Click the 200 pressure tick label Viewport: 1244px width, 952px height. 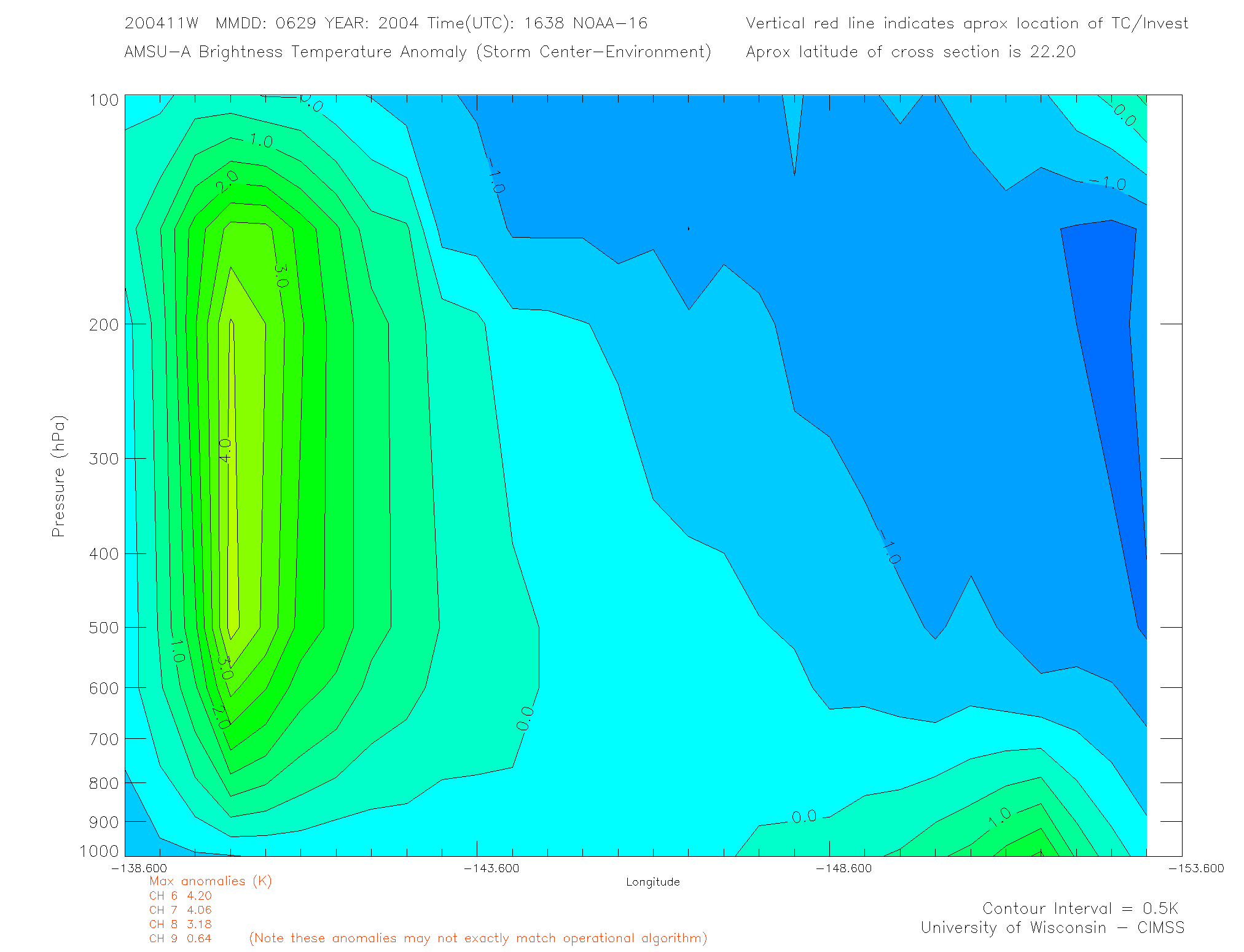104,324
